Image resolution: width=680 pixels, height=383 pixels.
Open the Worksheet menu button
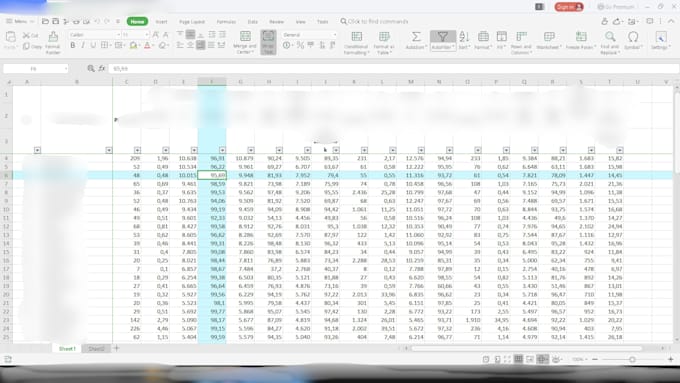point(549,40)
